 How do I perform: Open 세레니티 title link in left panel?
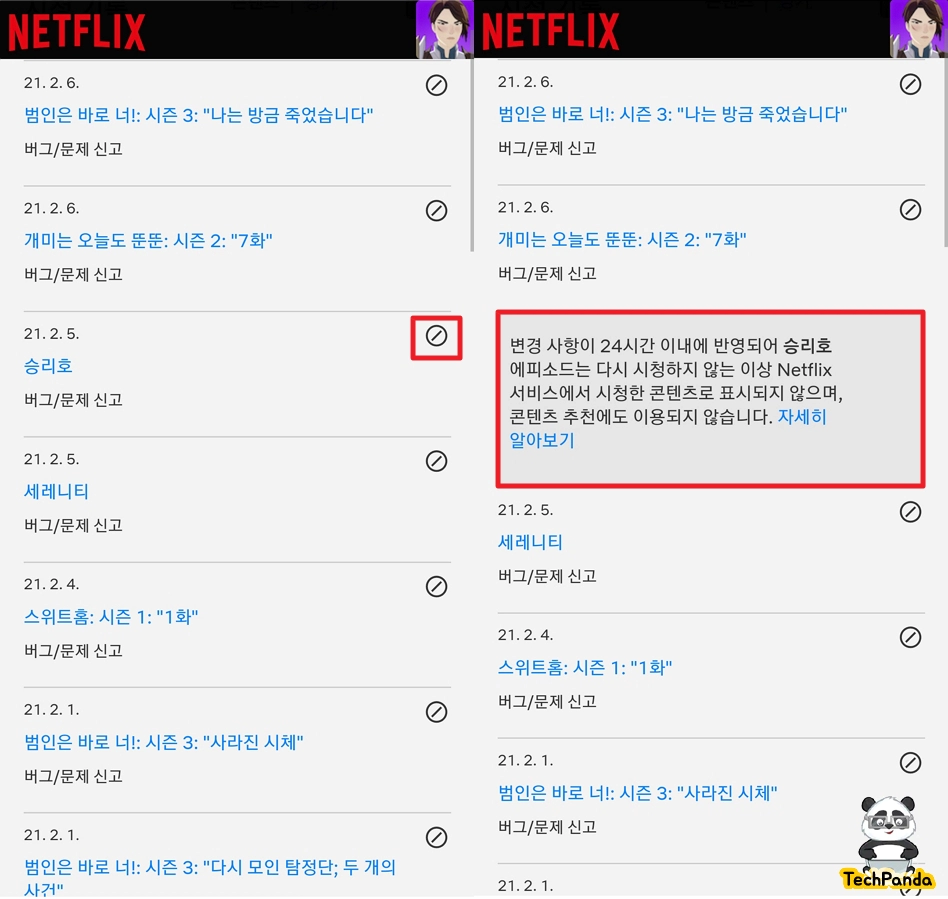(x=56, y=491)
